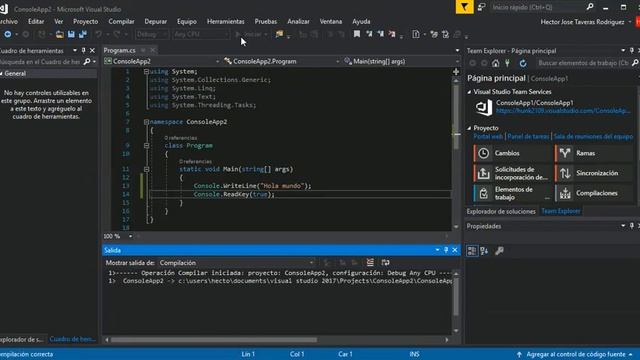Click the output panel horizontal scrollbar

coord(213,340)
